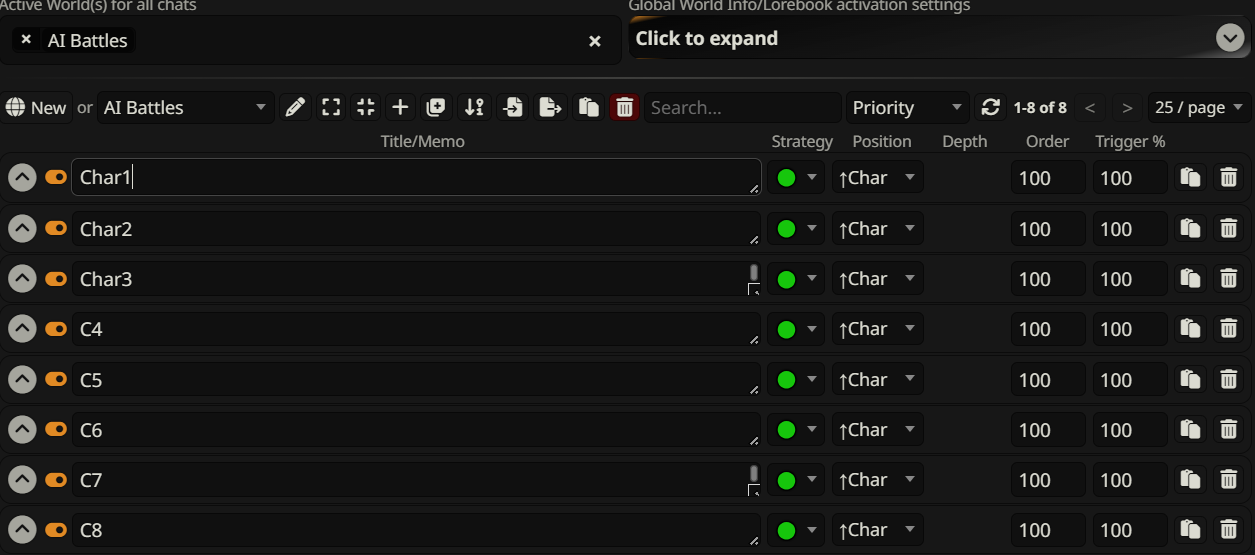Open Char2 green strategy selector
1255x555 pixels.
pyautogui.click(x=797, y=229)
